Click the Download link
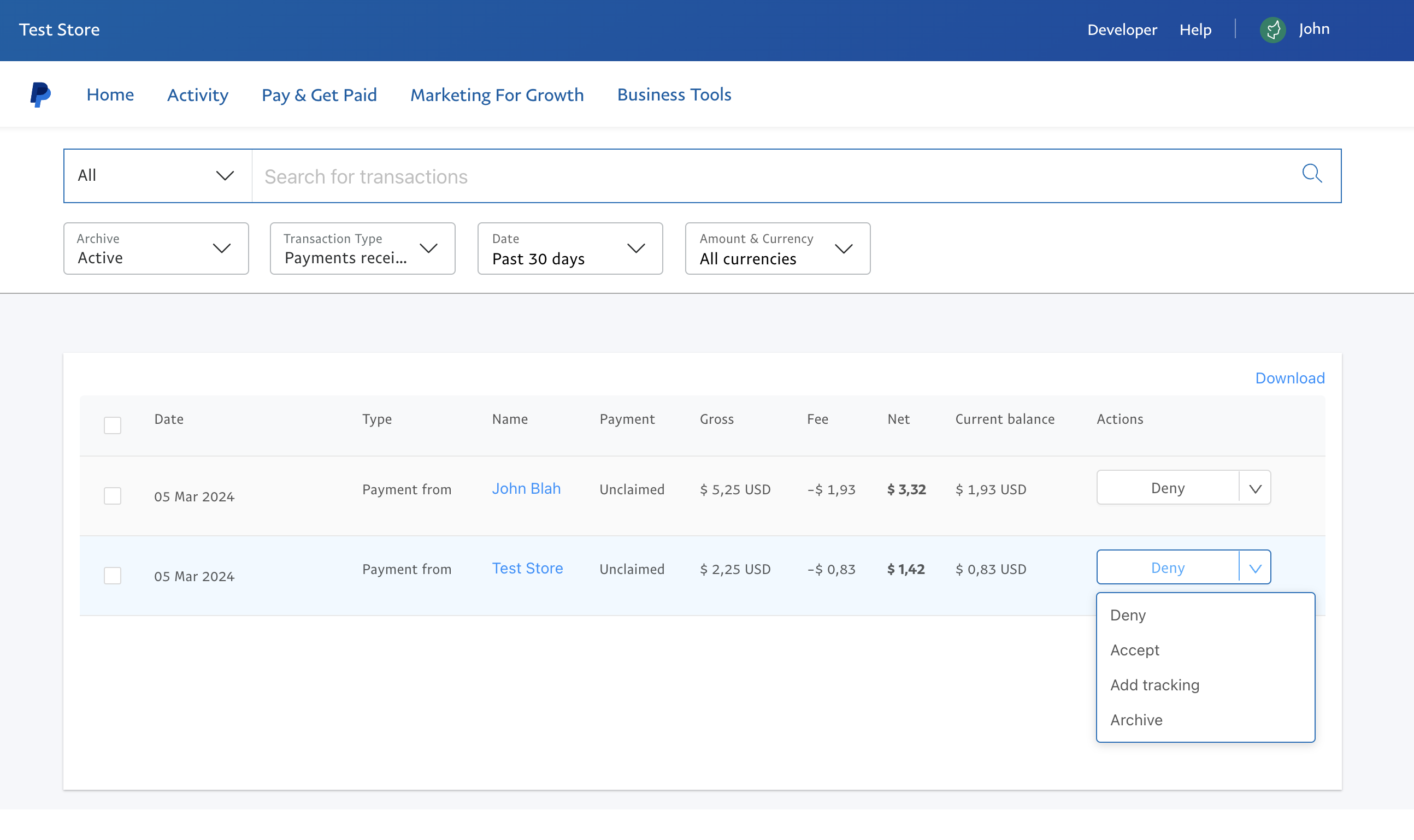 [1289, 378]
